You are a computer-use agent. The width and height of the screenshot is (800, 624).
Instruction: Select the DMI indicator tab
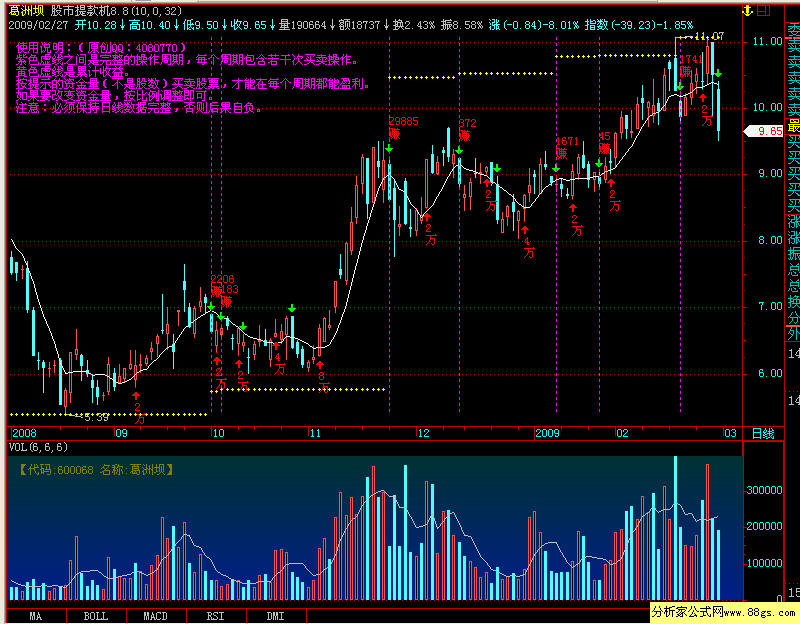coord(276,616)
